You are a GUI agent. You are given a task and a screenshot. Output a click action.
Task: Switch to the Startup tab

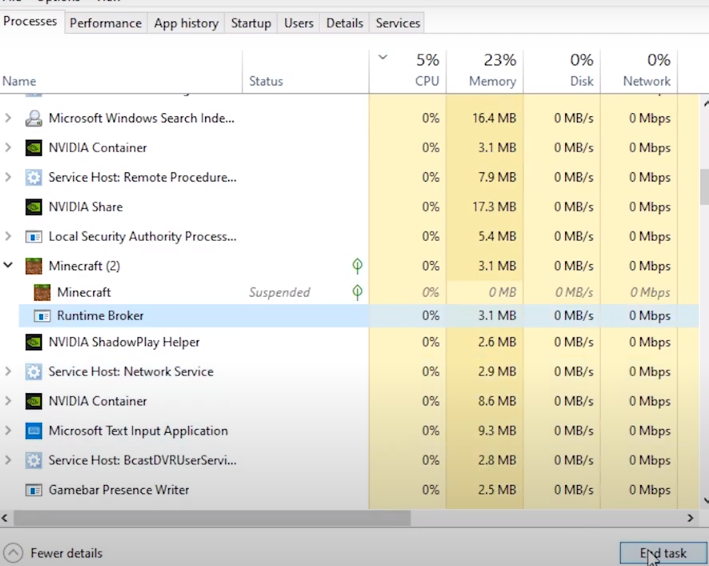pyautogui.click(x=251, y=23)
